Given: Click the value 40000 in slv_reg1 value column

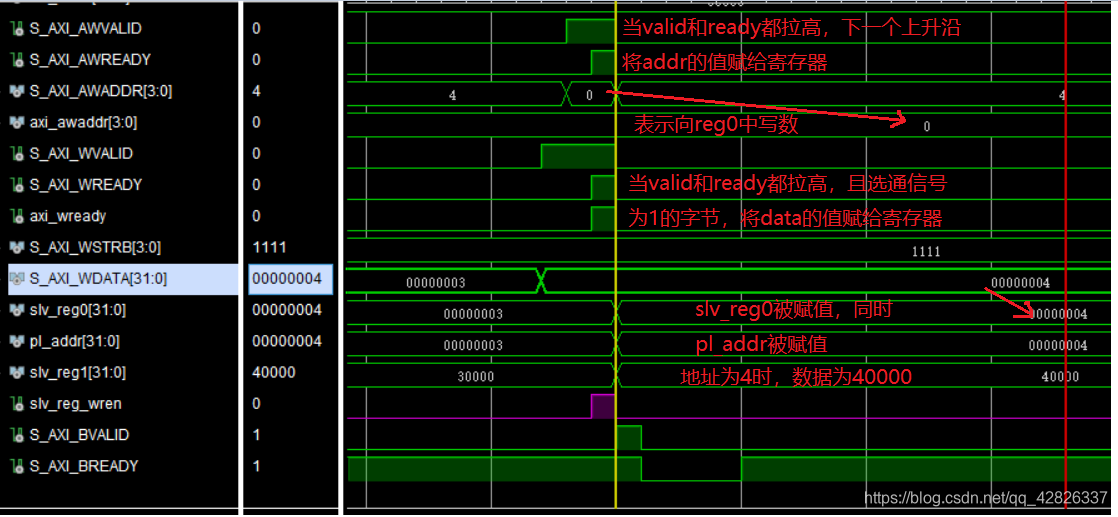Looking at the screenshot, I should (274, 372).
